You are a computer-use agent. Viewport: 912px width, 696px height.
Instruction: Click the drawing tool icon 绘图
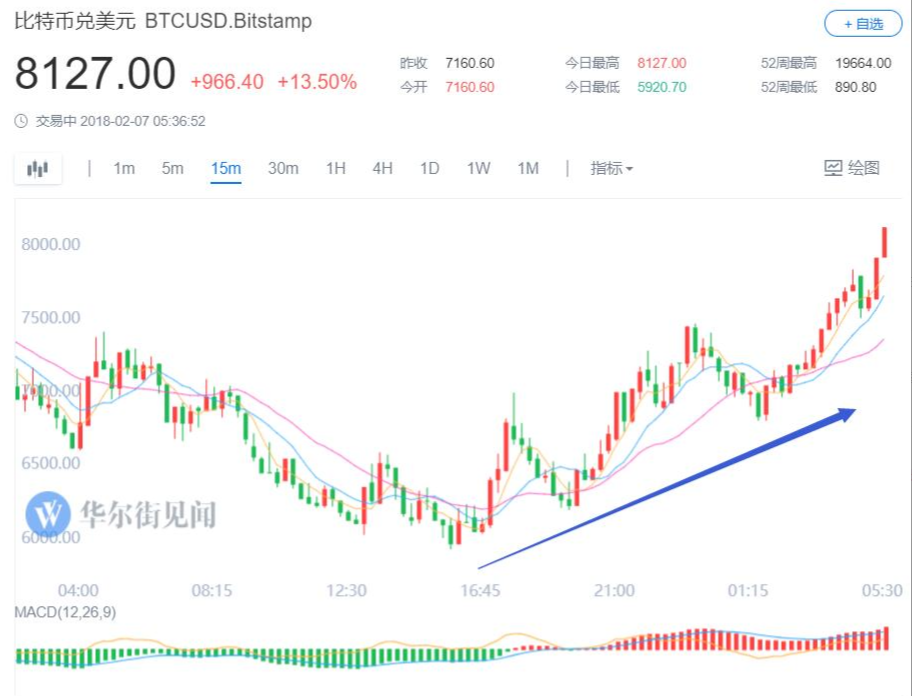pos(852,168)
